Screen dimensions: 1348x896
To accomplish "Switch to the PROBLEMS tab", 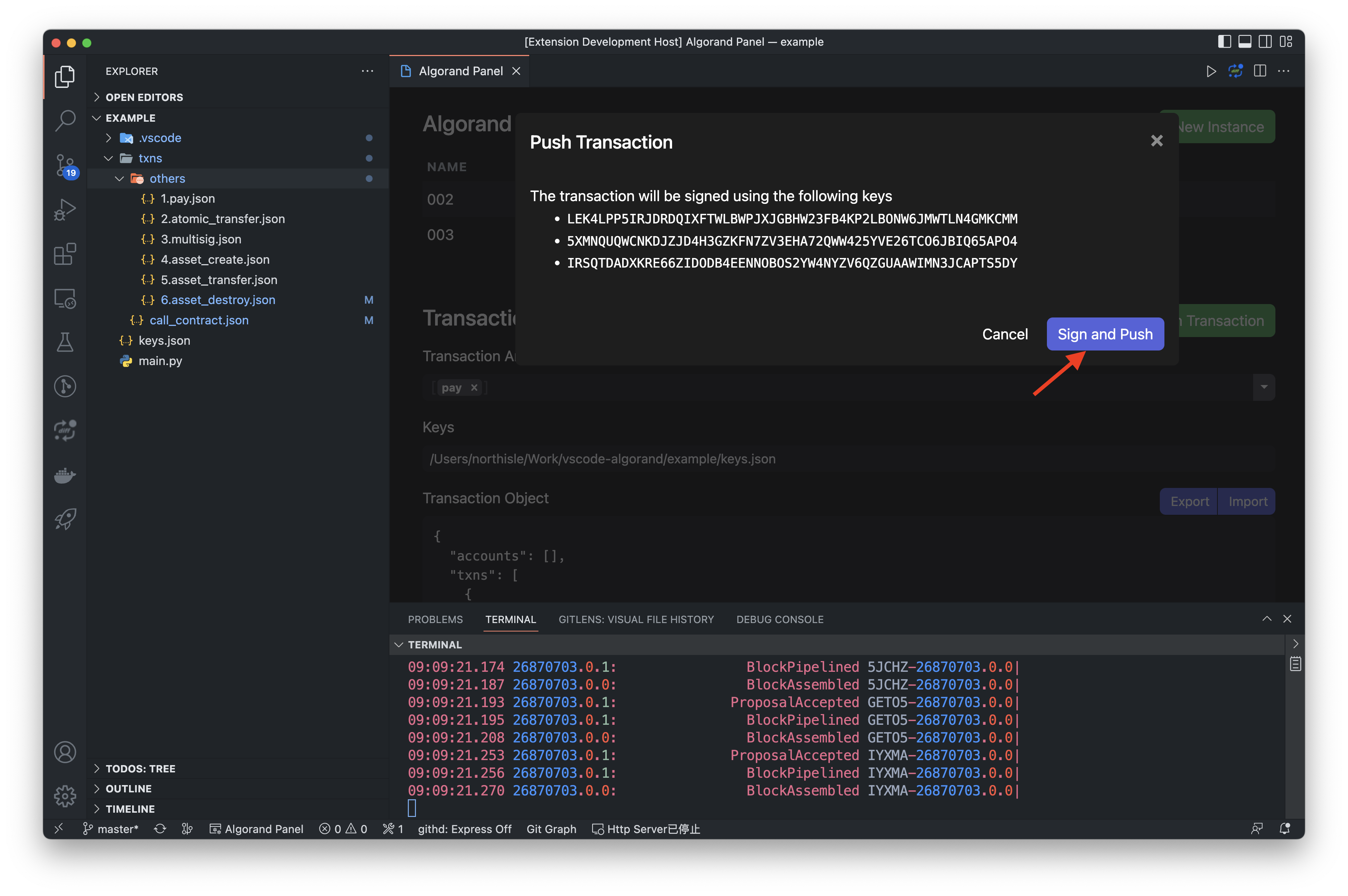I will click(435, 620).
